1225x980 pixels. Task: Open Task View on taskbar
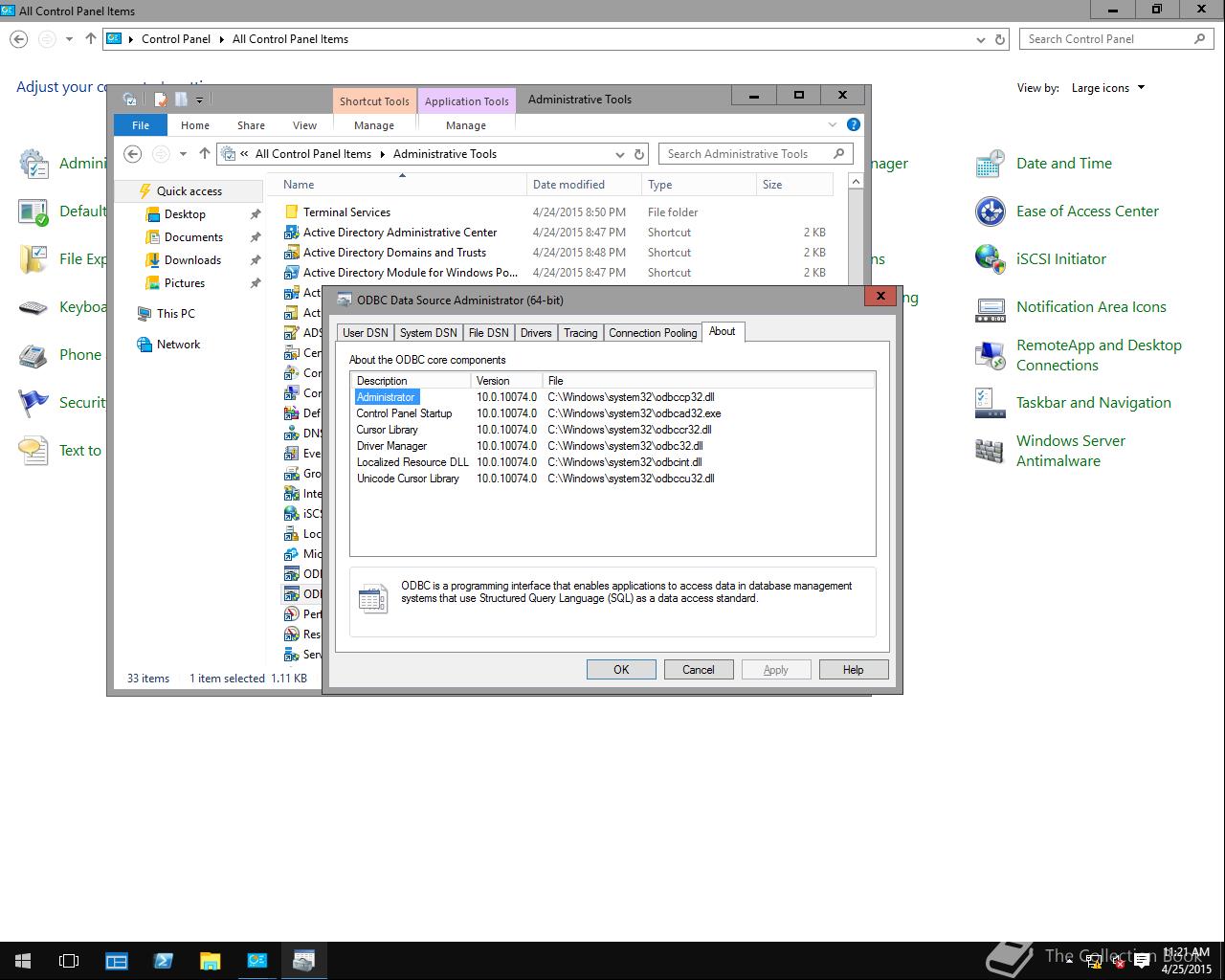point(69,961)
